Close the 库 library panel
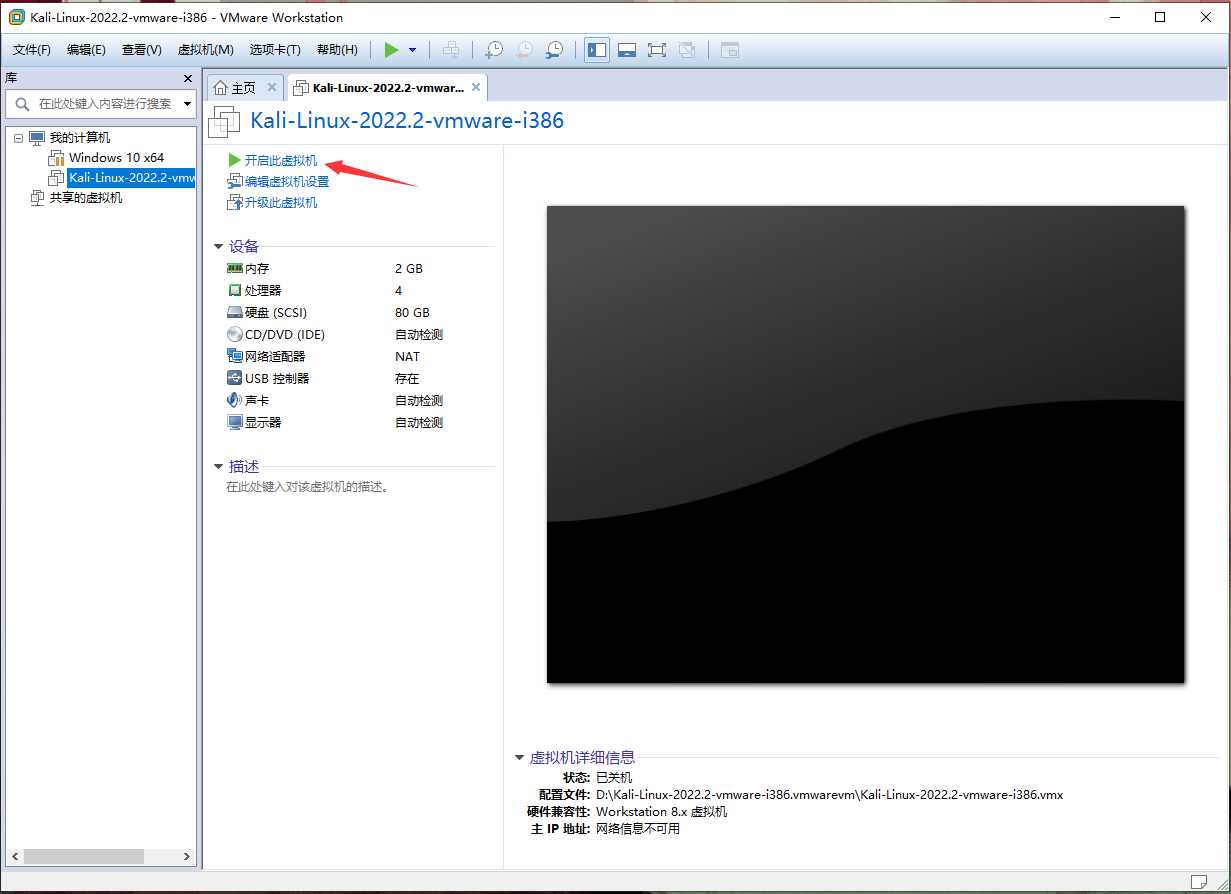The width and height of the screenshot is (1231, 894). [x=187, y=79]
